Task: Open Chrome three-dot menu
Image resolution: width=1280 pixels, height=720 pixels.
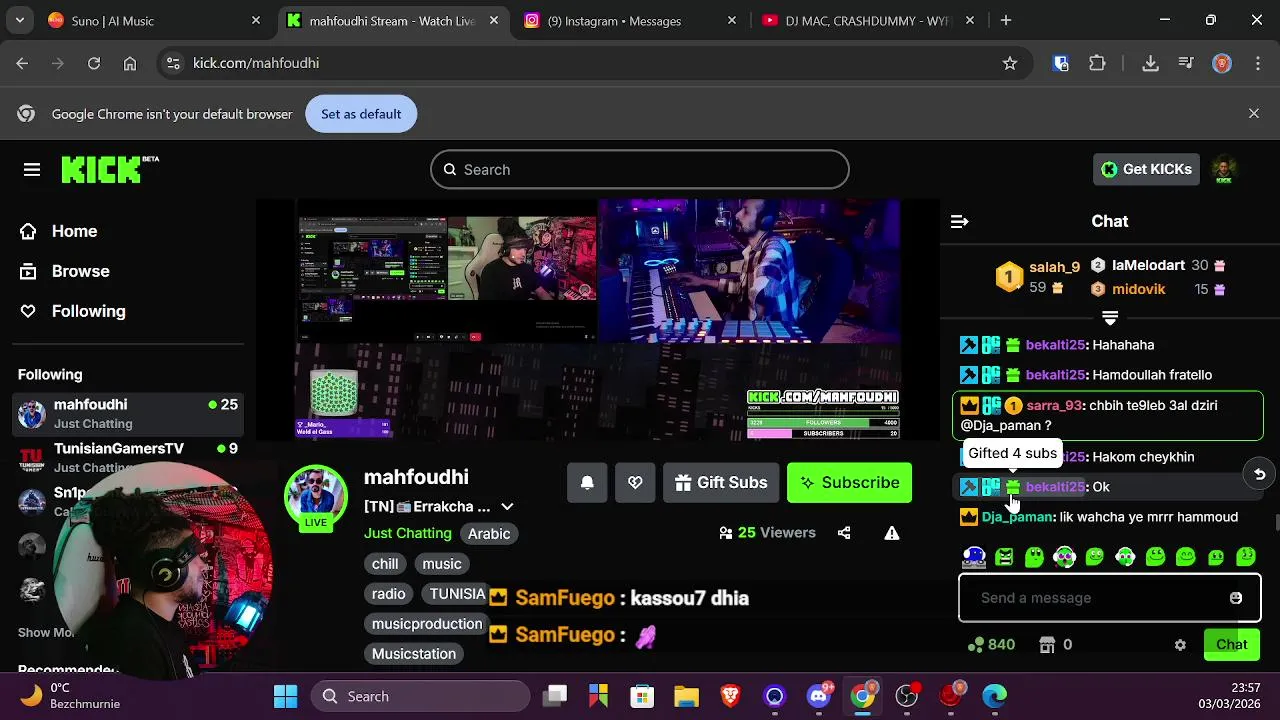Action: coord(1256,63)
